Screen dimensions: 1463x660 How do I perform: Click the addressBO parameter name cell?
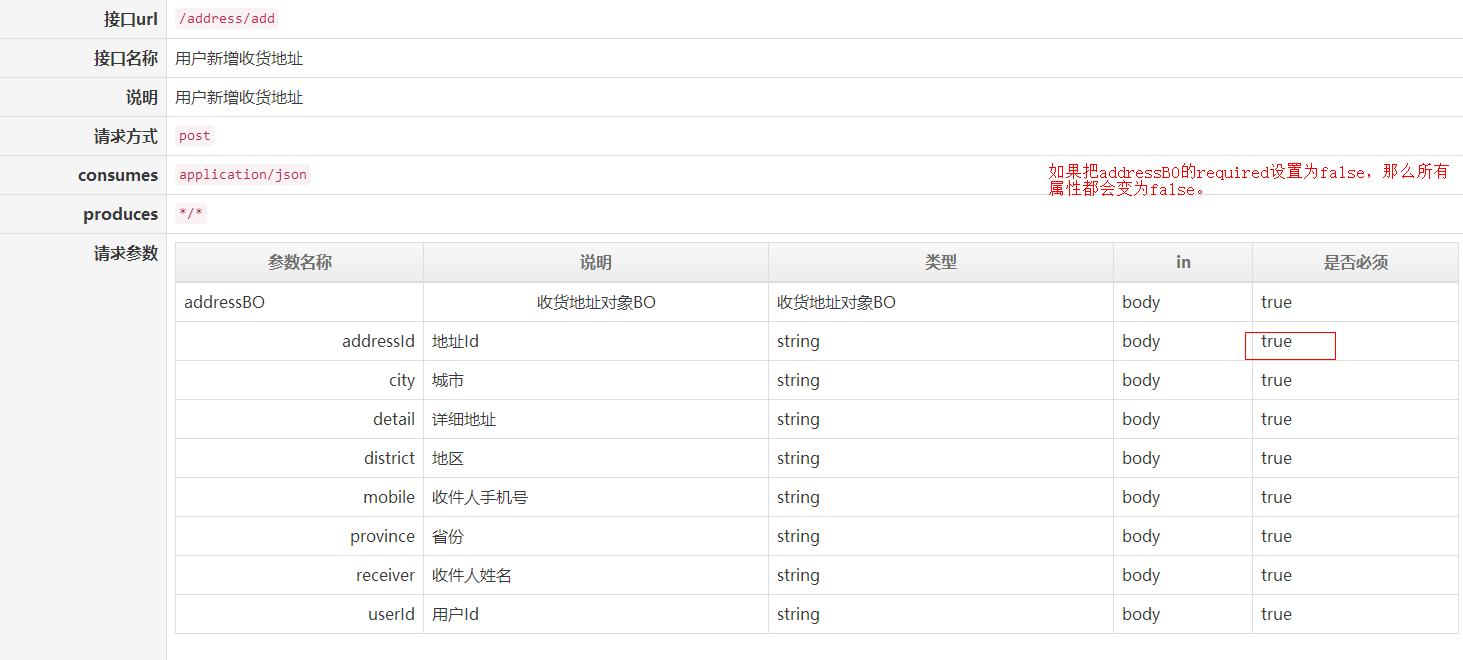[x=225, y=302]
